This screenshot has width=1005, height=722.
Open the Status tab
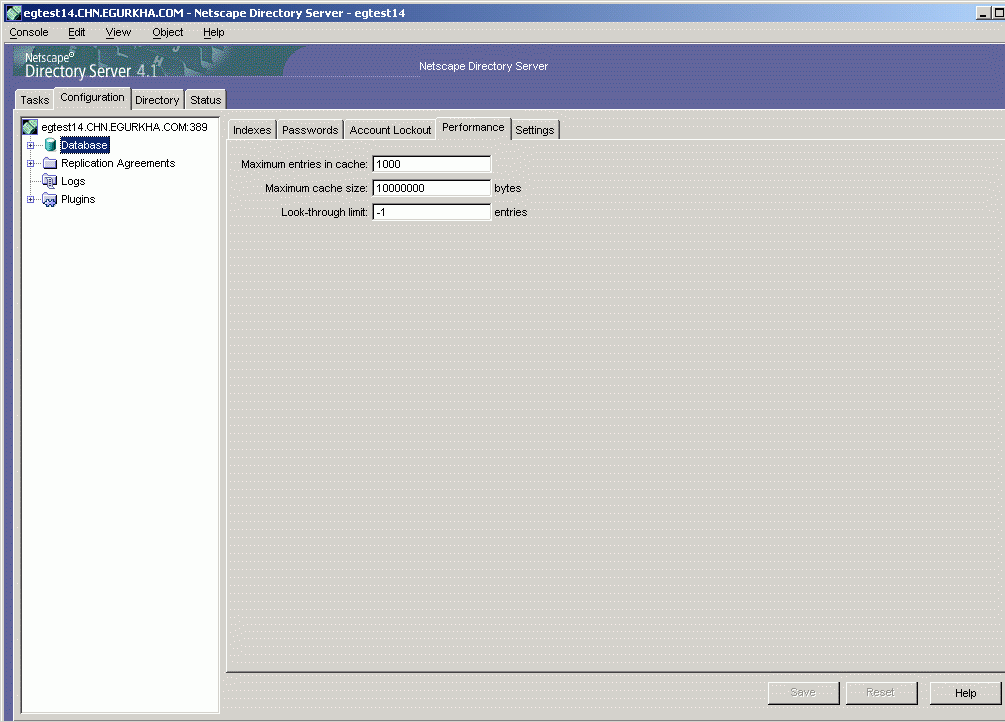(206, 99)
